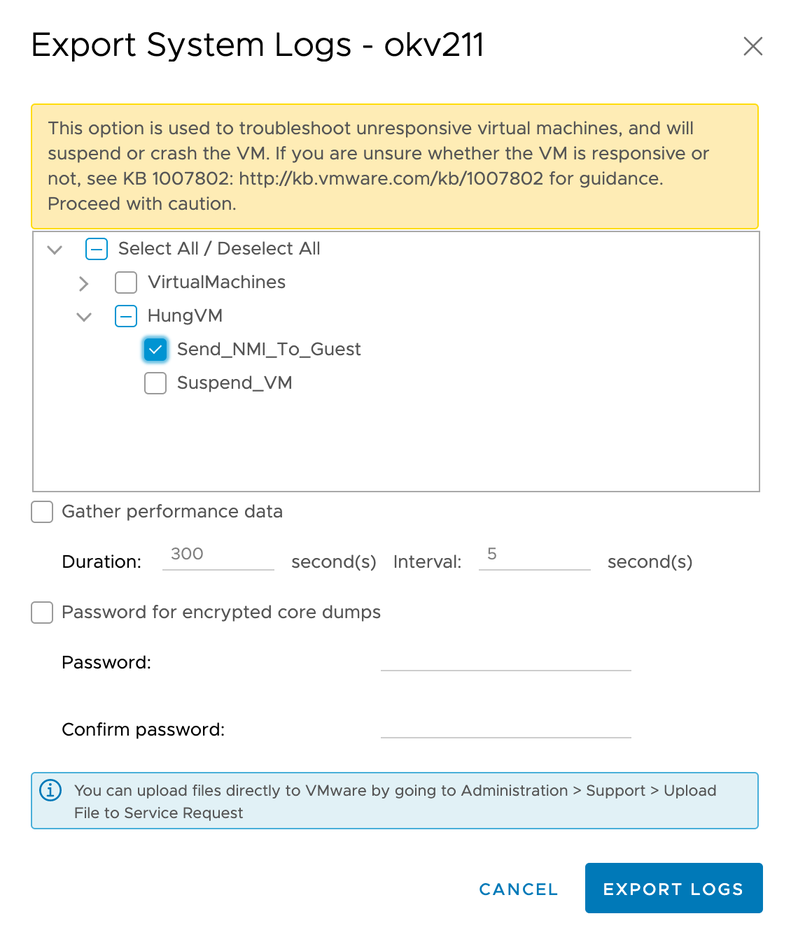The width and height of the screenshot is (791, 930).
Task: Click the Duration input field
Action: point(218,557)
